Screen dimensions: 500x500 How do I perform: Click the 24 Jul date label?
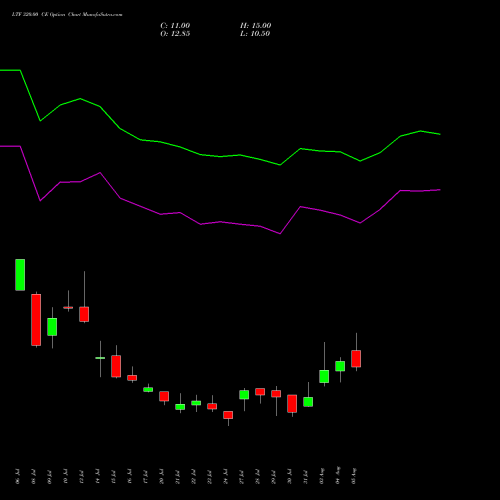tap(226, 476)
